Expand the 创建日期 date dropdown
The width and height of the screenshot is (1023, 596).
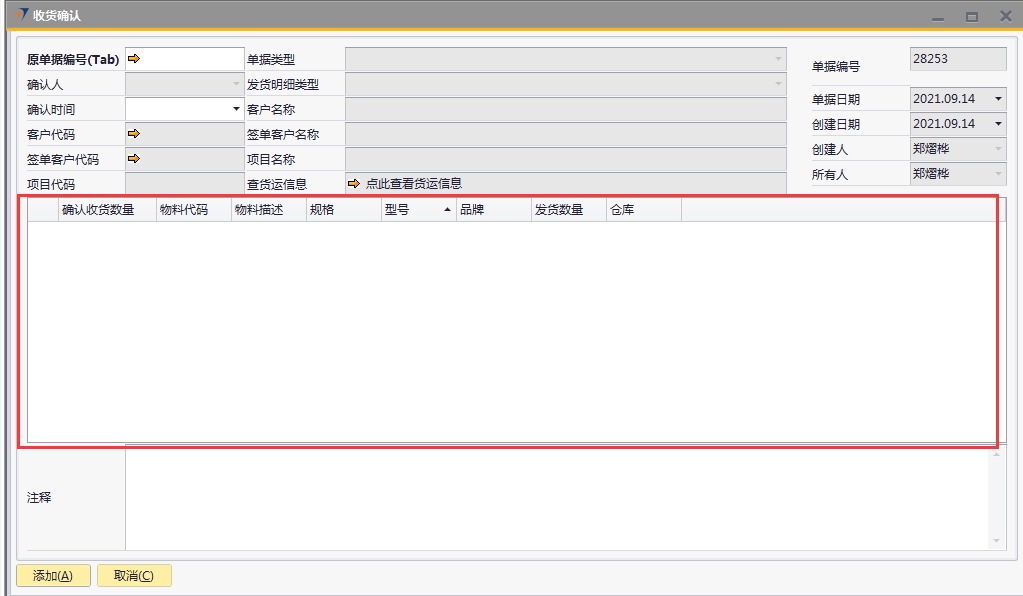(x=997, y=124)
